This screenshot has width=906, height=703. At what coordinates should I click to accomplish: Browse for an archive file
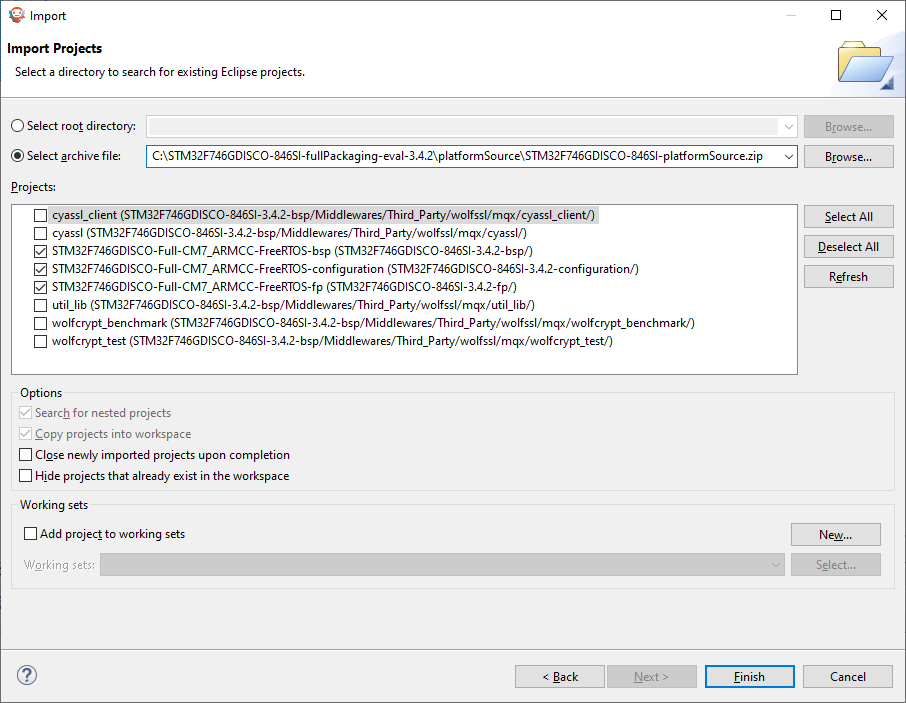[x=848, y=156]
